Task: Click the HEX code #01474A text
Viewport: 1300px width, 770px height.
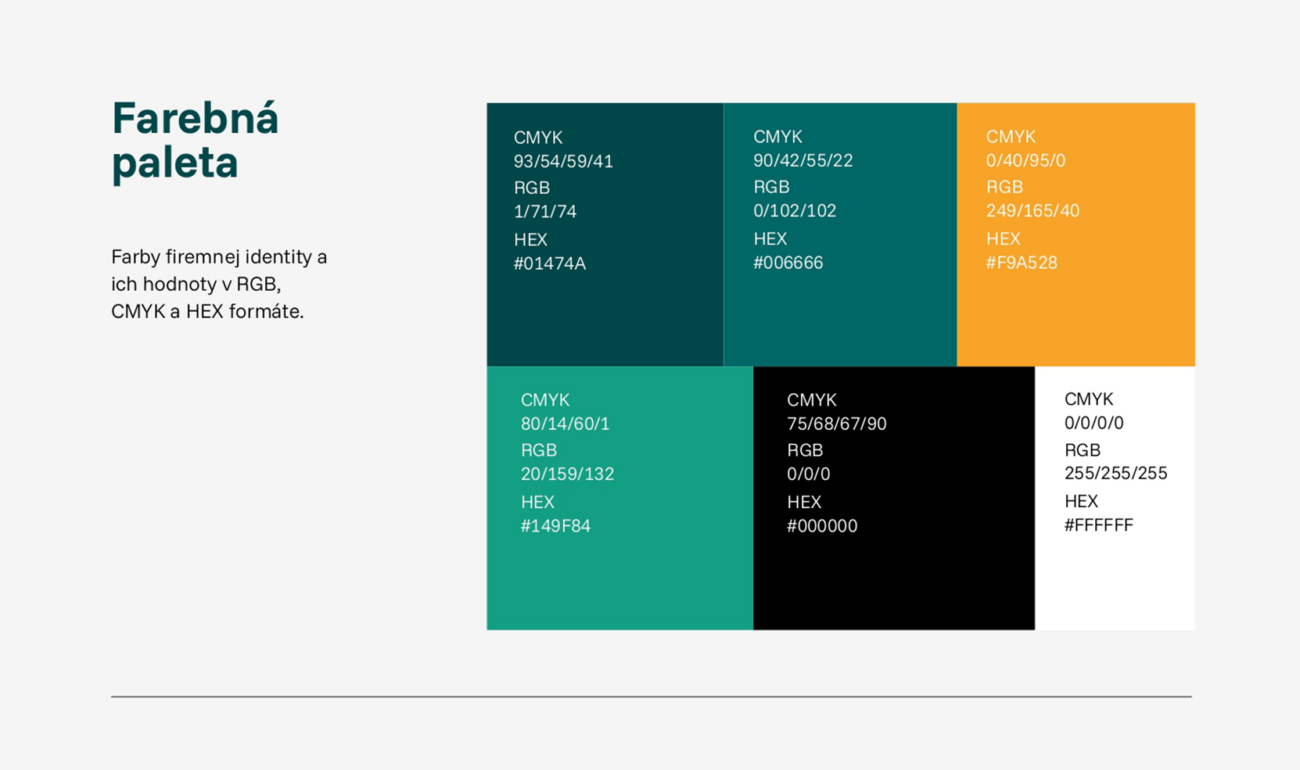Action: (x=549, y=264)
